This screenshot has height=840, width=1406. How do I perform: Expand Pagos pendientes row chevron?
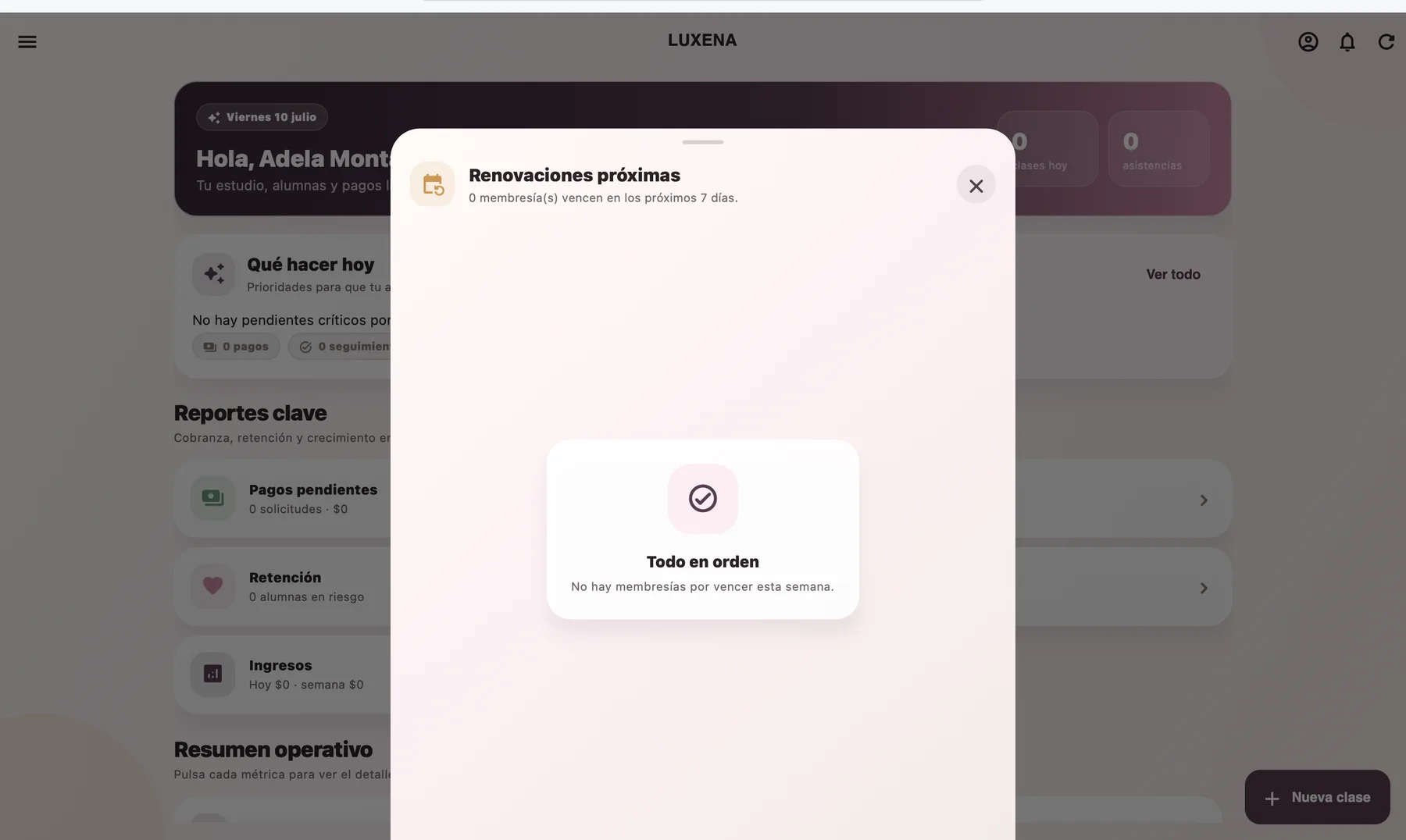1204,500
